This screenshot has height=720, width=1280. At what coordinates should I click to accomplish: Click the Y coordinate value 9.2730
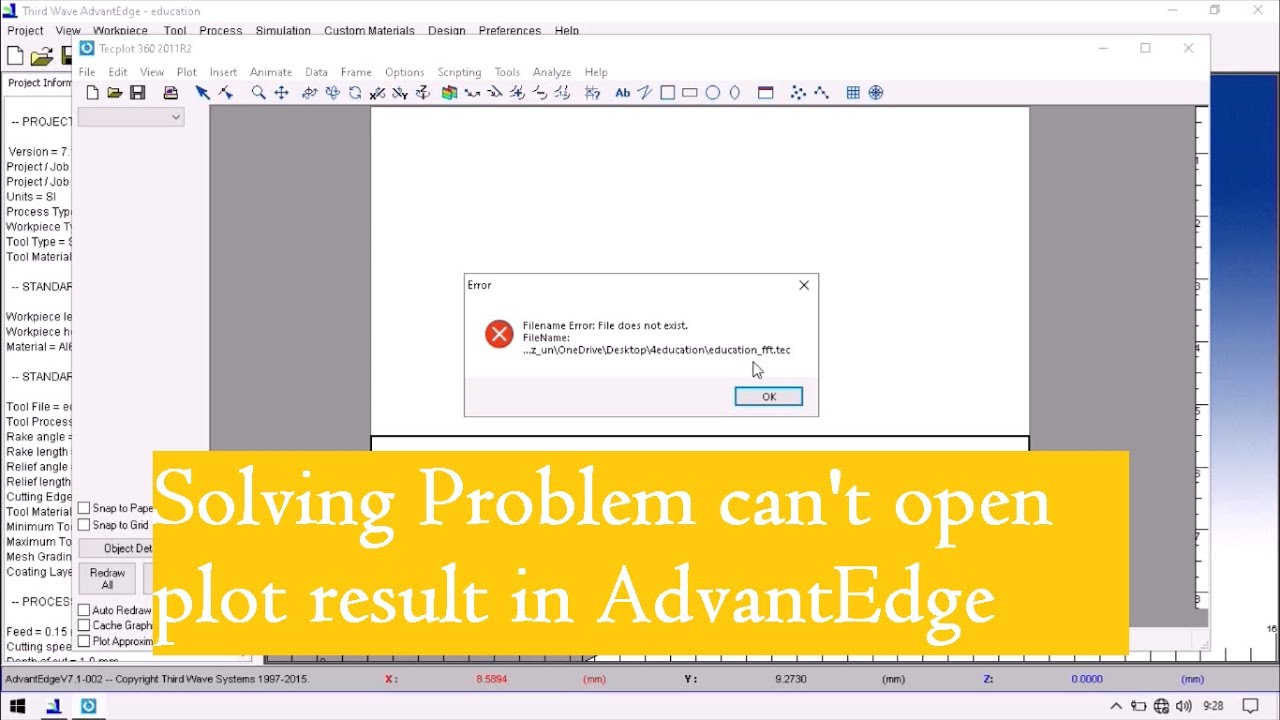pos(789,679)
